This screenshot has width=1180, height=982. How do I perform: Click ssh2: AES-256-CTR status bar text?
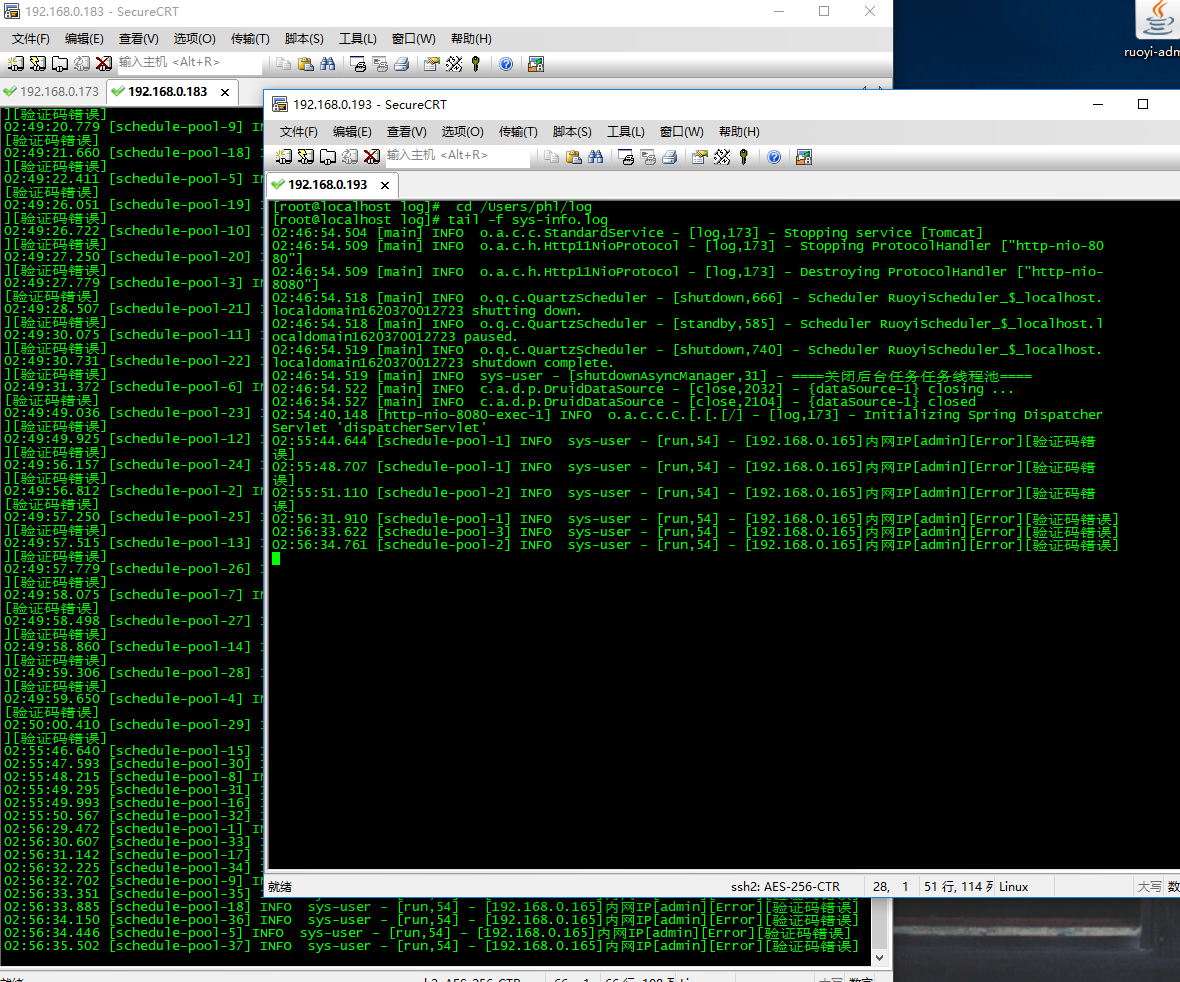tap(785, 886)
